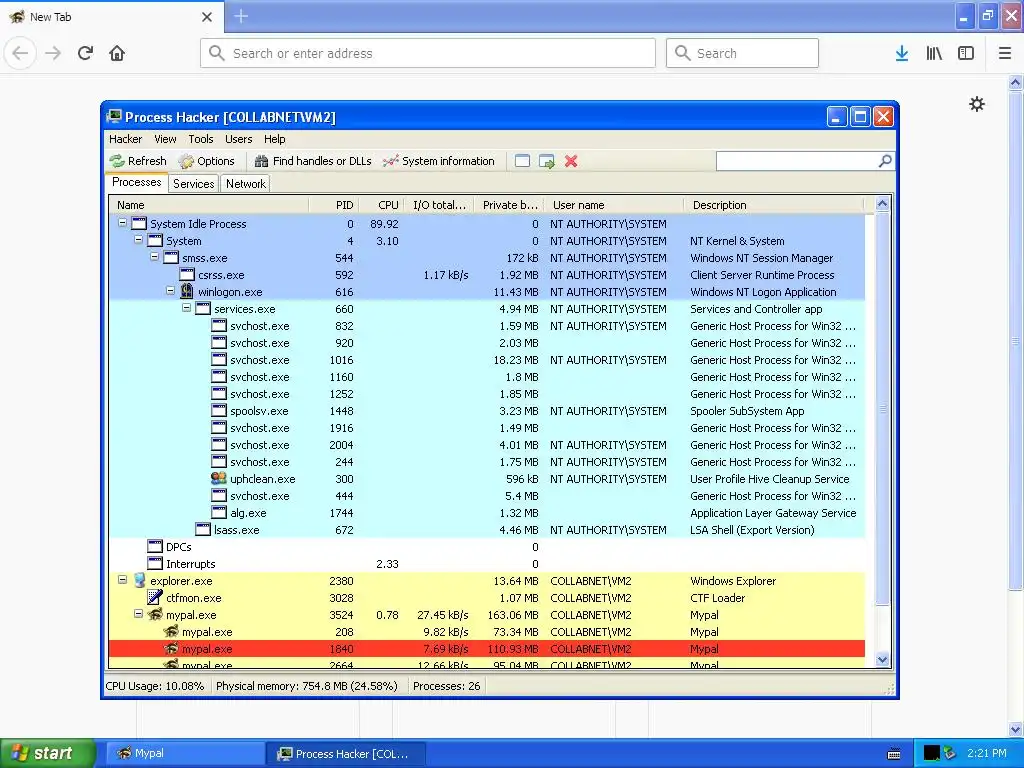Select svchost.exe with PID 1016
The height and width of the screenshot is (768, 1024).
pyautogui.click(x=487, y=360)
